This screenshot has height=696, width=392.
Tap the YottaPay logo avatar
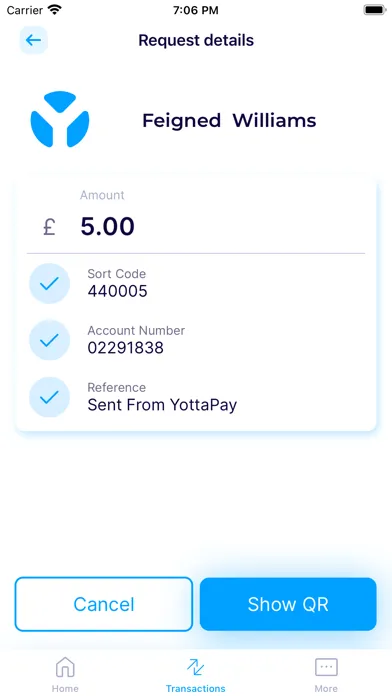(60, 119)
